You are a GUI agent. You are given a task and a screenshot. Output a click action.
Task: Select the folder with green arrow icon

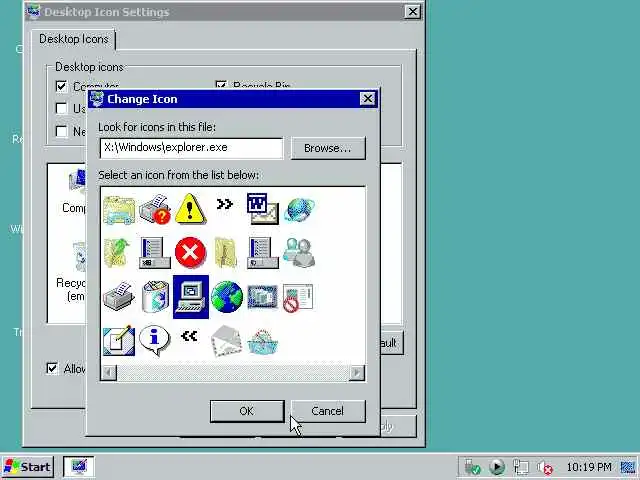click(x=118, y=253)
